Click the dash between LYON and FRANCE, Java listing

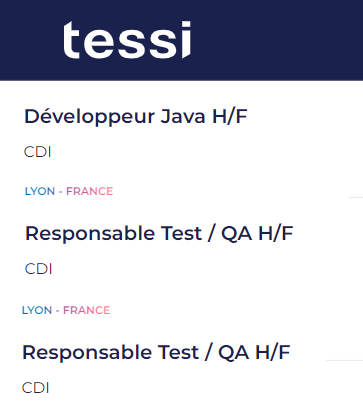pyautogui.click(x=60, y=191)
